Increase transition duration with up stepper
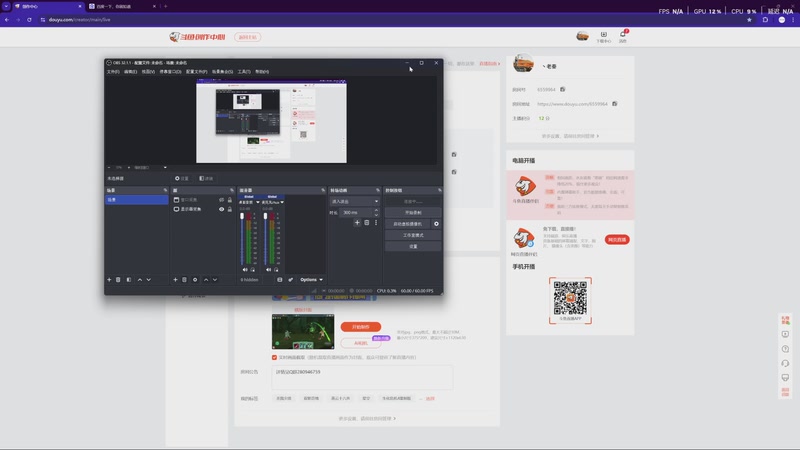 coord(377,210)
